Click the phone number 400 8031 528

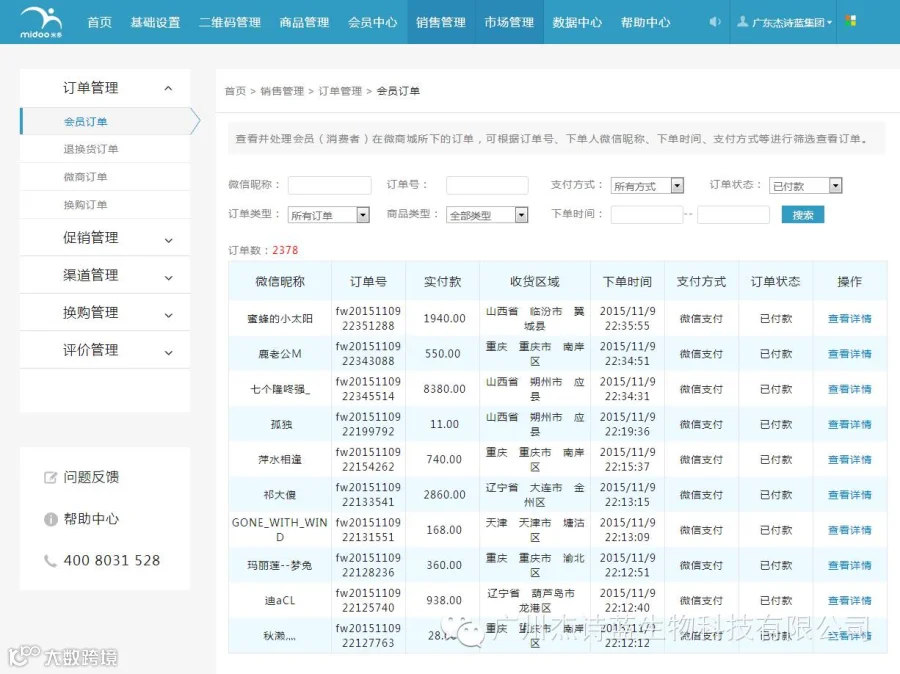click(x=112, y=561)
